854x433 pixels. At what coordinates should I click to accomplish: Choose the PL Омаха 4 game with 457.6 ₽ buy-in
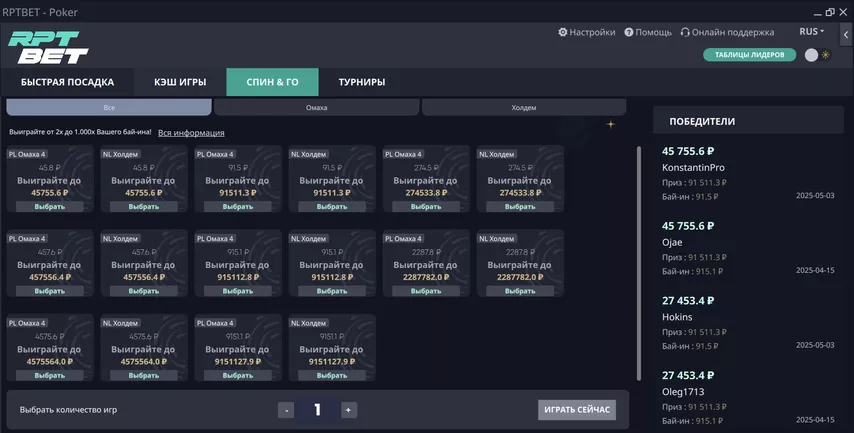pyautogui.click(x=50, y=291)
